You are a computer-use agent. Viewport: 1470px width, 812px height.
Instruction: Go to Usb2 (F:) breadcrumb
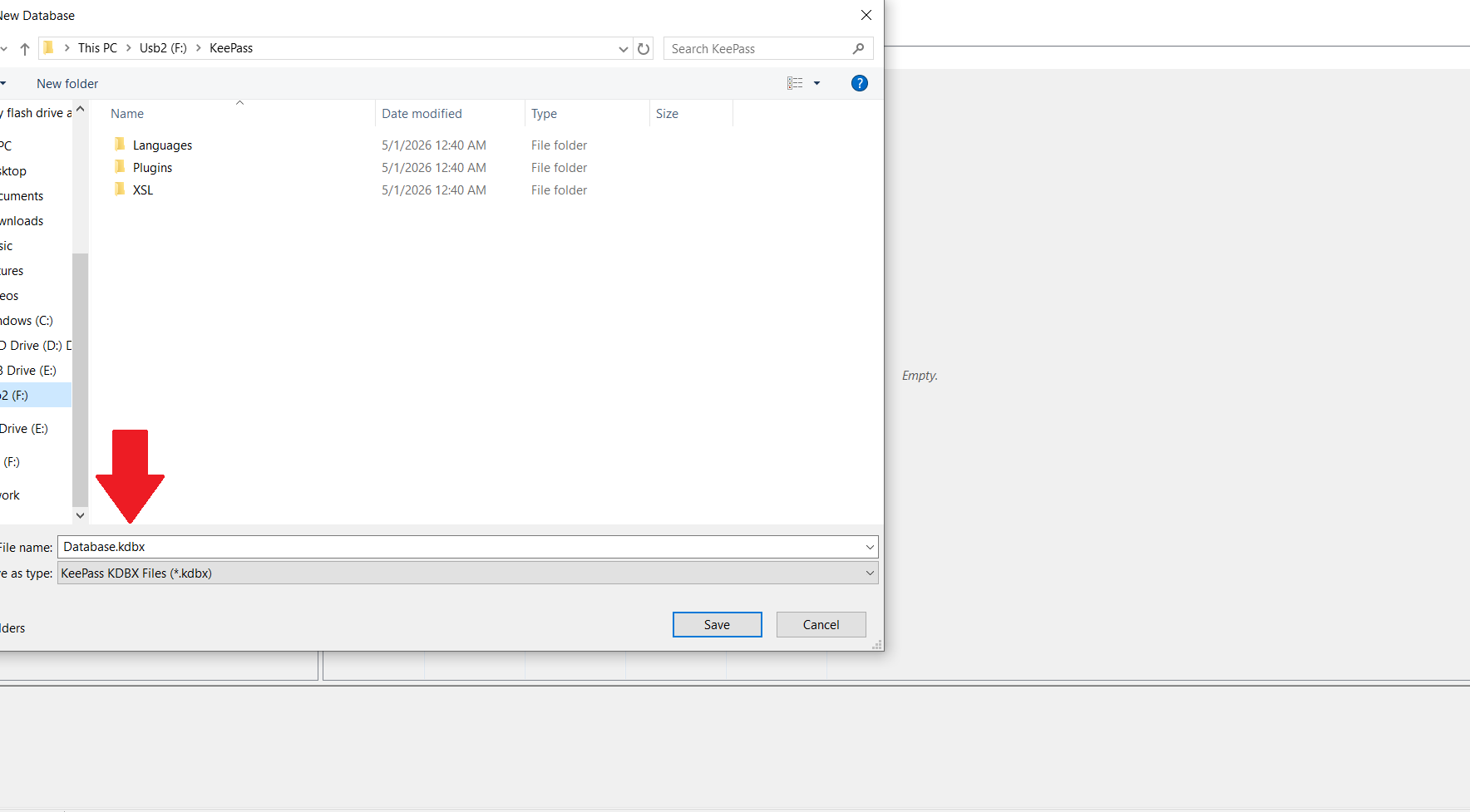[163, 48]
